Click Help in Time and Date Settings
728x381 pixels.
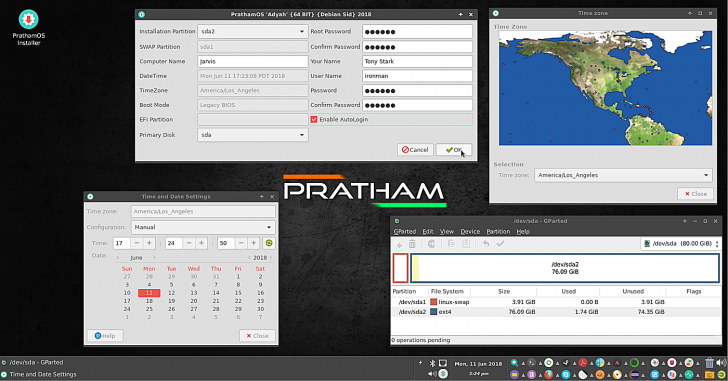point(105,336)
